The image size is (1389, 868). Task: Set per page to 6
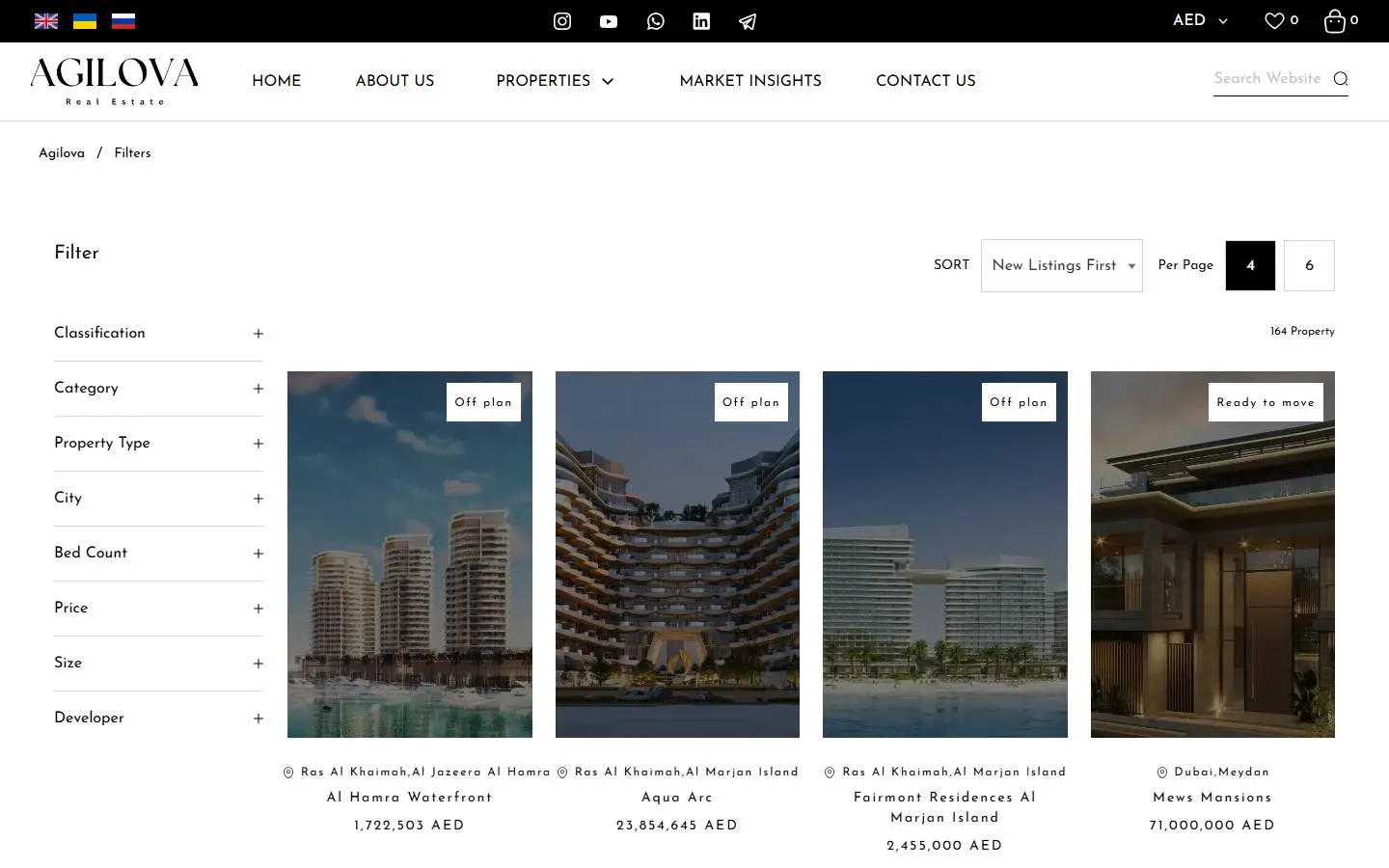[x=1309, y=265]
